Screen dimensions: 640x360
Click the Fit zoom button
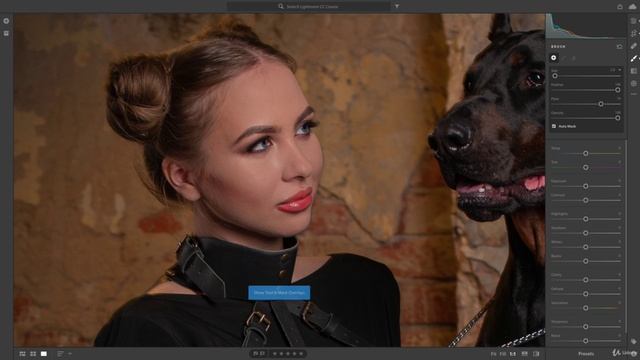point(493,354)
